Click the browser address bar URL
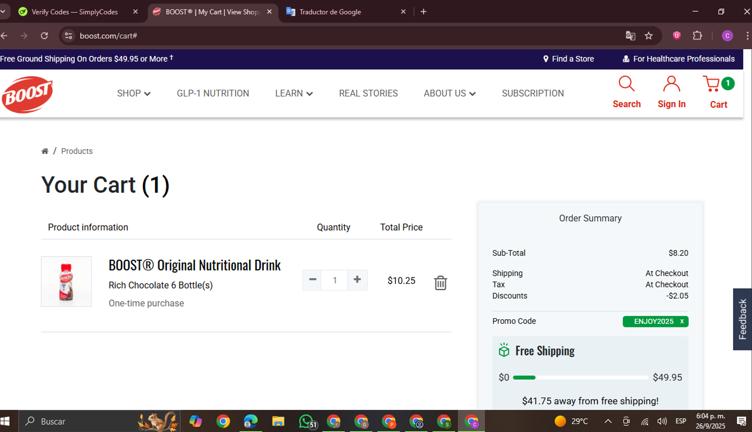Screen dimensions: 752x432 (108, 35)
